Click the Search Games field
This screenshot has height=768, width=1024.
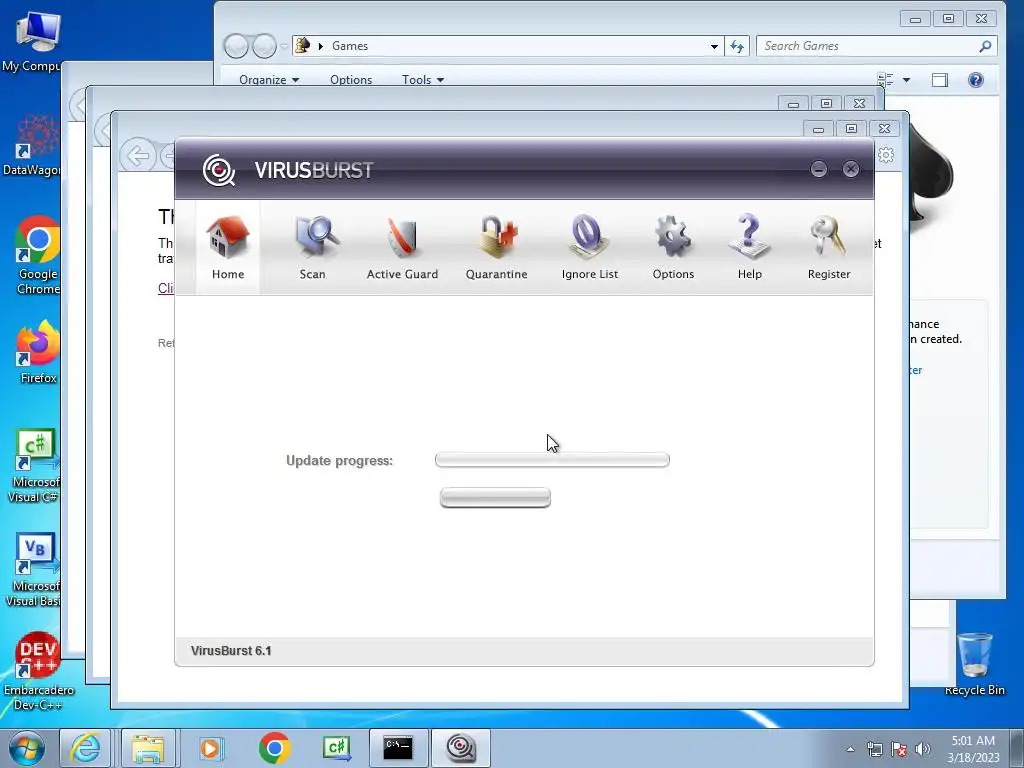(876, 46)
